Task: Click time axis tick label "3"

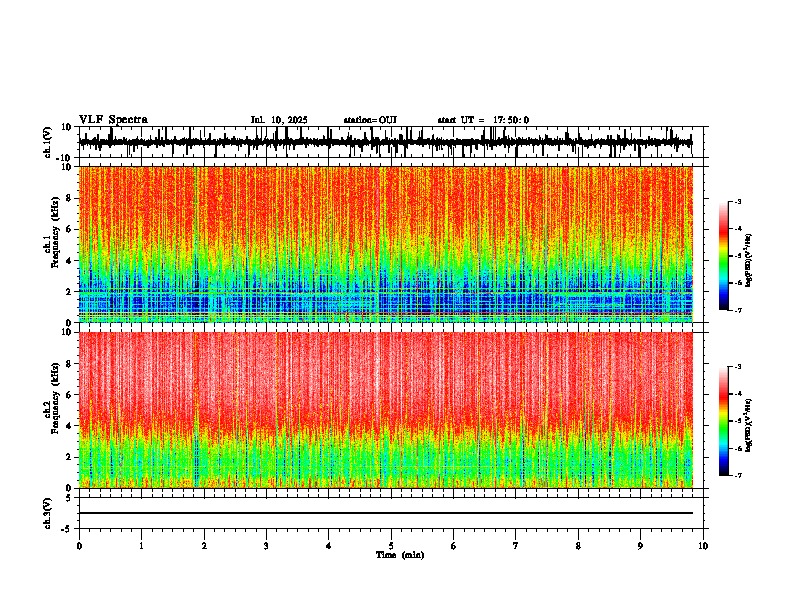Action: (x=266, y=546)
